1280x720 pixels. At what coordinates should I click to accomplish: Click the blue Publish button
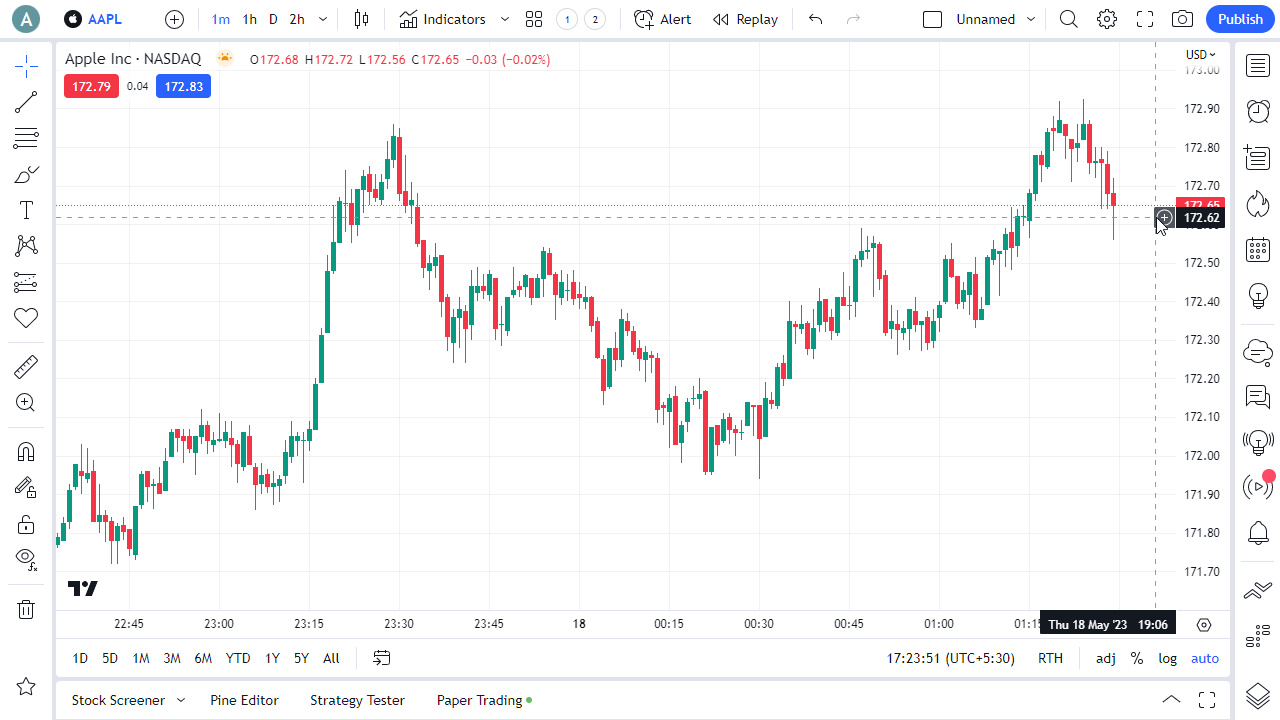pyautogui.click(x=1240, y=19)
